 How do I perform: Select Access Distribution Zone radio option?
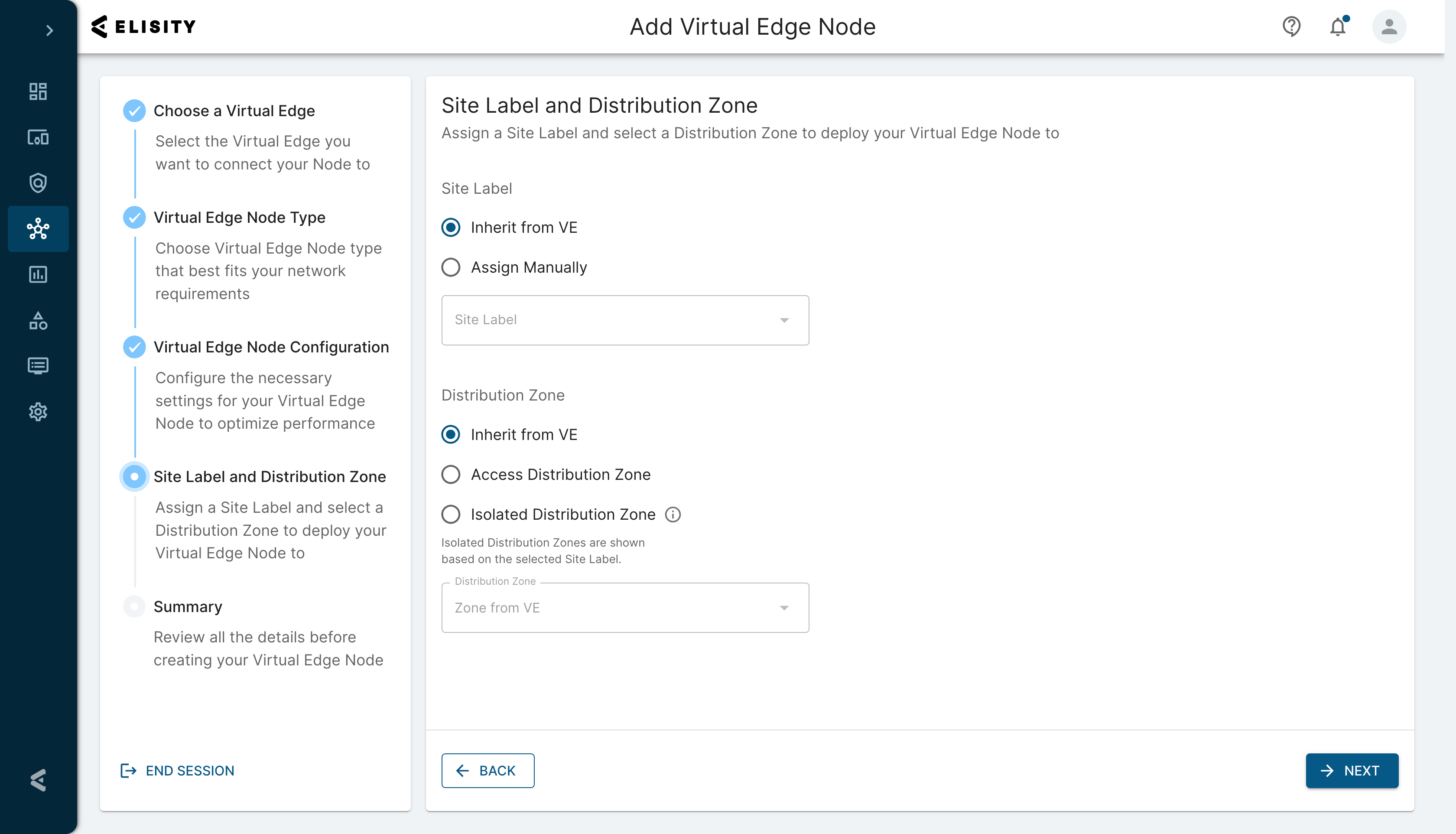(x=451, y=474)
